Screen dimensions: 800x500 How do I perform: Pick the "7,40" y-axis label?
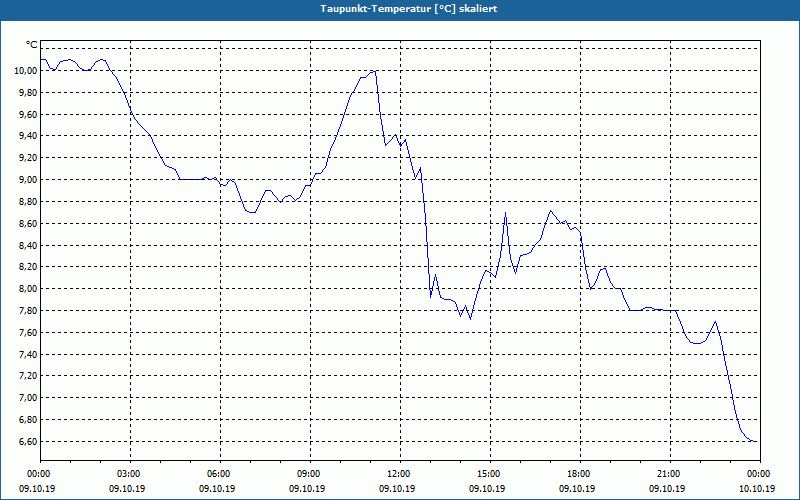point(28,354)
